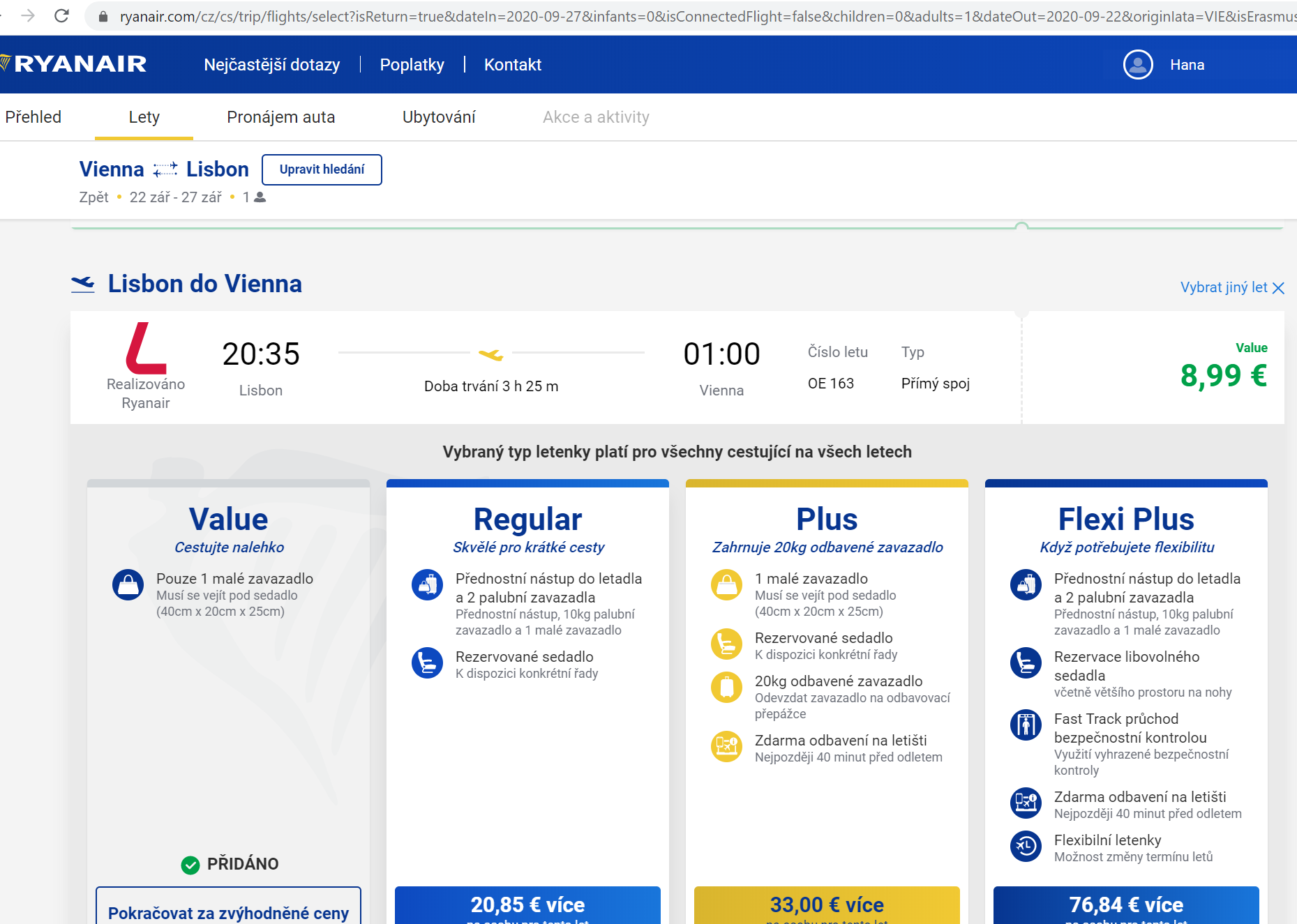Click the round-trip arrows icon between cities
The width and height of the screenshot is (1297, 924).
(165, 169)
